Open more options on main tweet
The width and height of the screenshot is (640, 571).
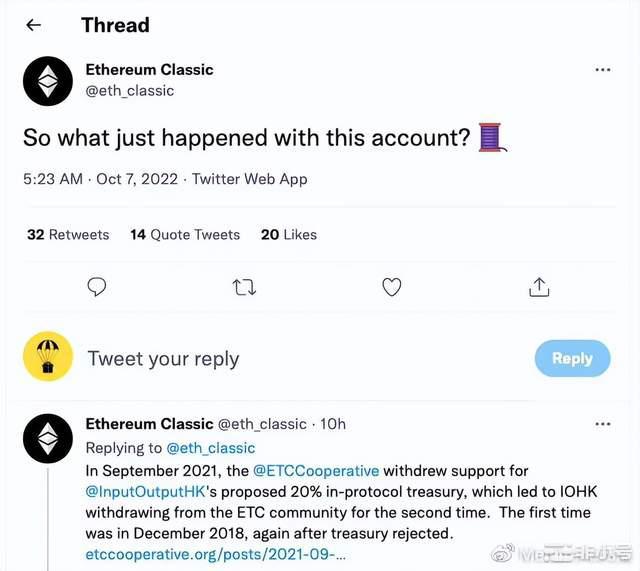(x=602, y=70)
